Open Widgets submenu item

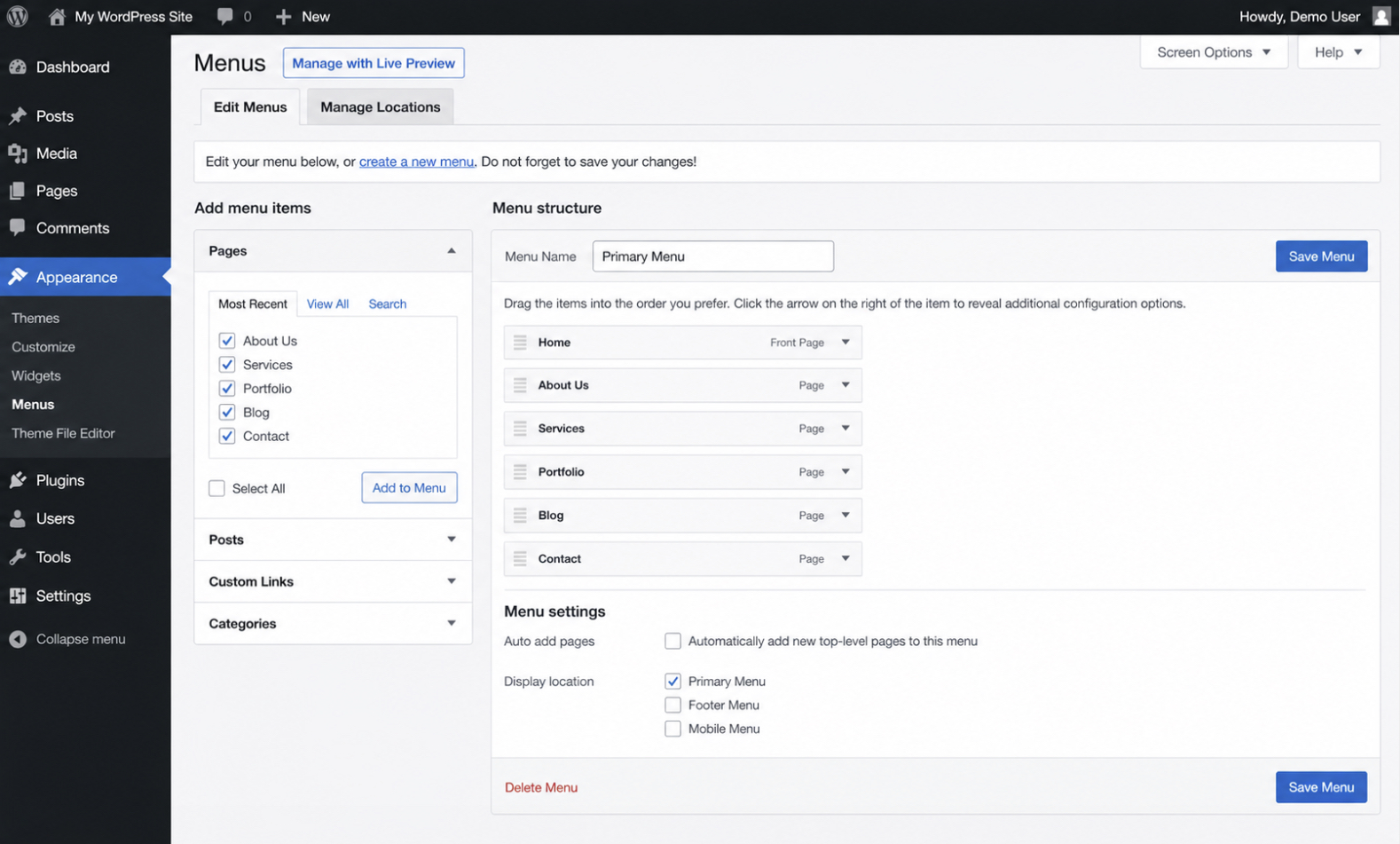tap(36, 375)
